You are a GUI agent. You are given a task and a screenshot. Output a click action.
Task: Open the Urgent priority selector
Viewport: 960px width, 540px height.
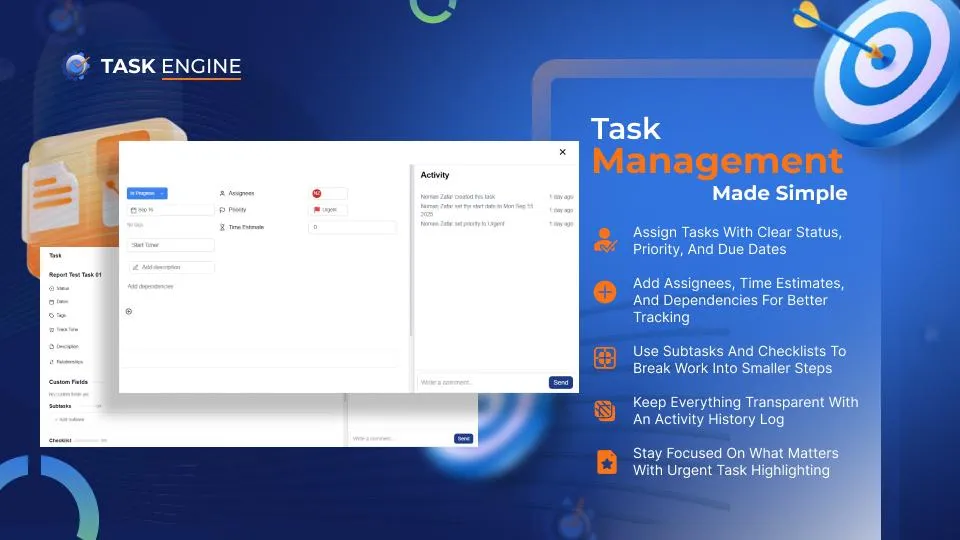(x=328, y=210)
